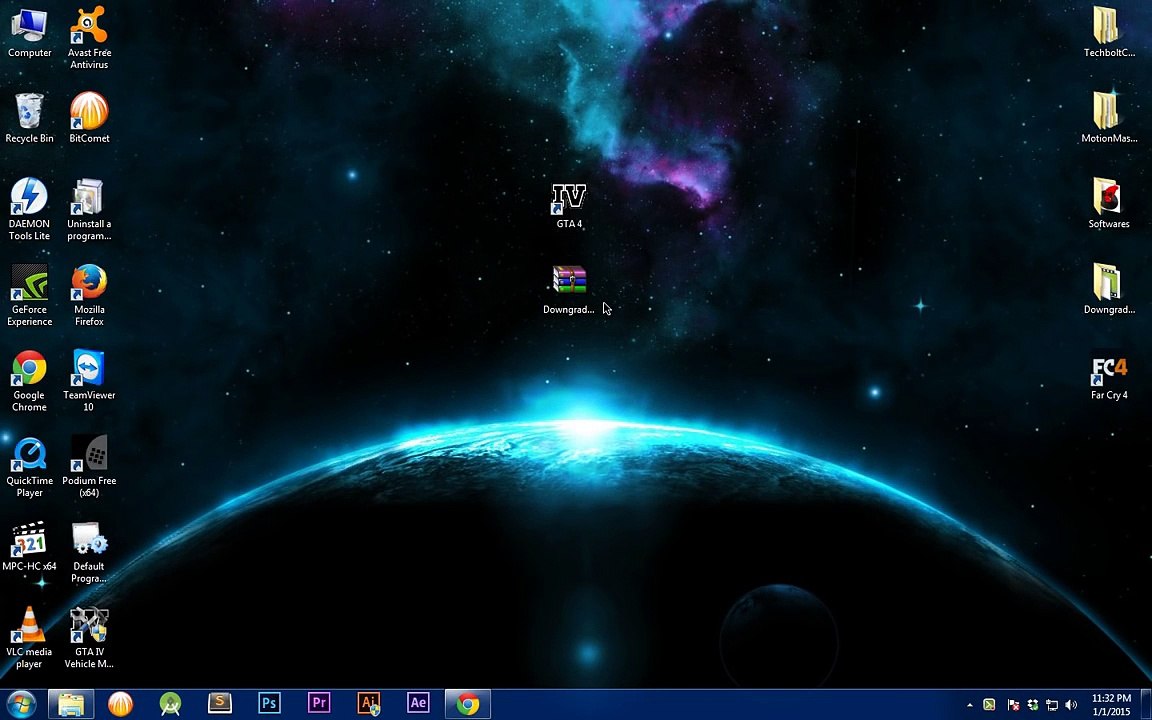Launch Photoshop from the taskbar

pos(269,705)
